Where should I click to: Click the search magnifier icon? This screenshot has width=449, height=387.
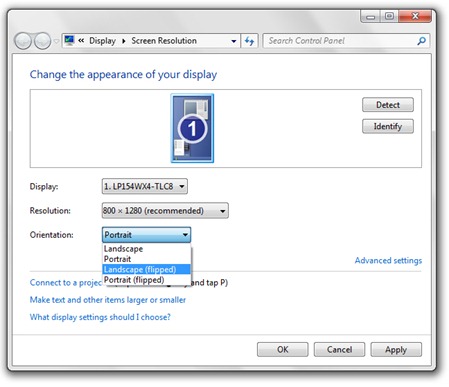click(421, 41)
